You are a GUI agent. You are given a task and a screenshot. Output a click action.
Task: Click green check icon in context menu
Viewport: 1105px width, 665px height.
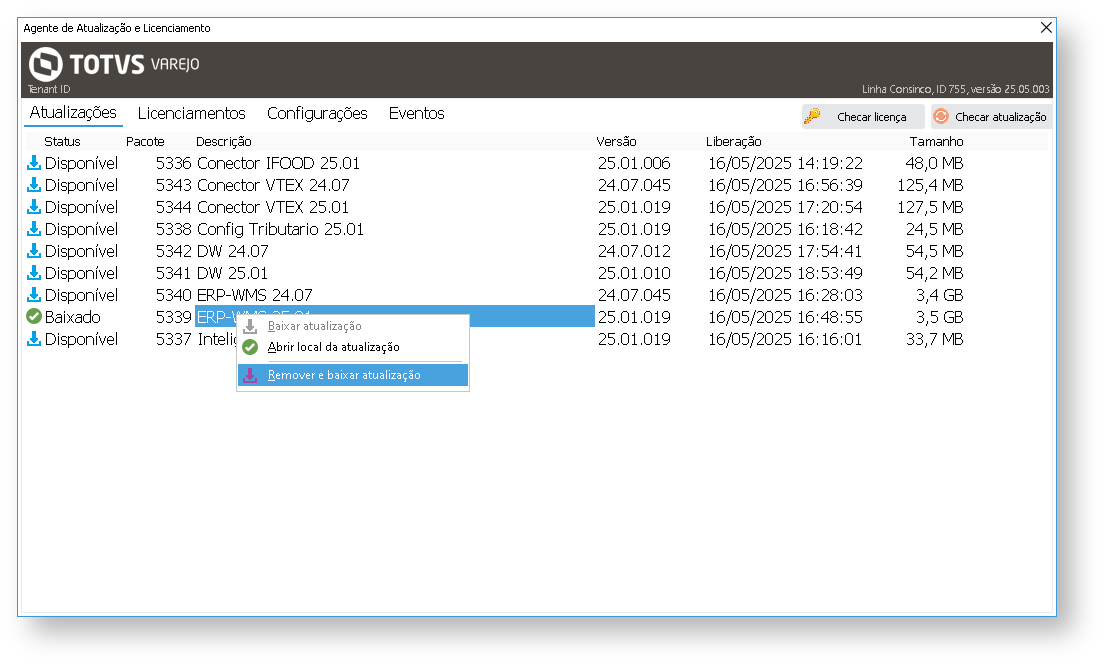point(250,347)
